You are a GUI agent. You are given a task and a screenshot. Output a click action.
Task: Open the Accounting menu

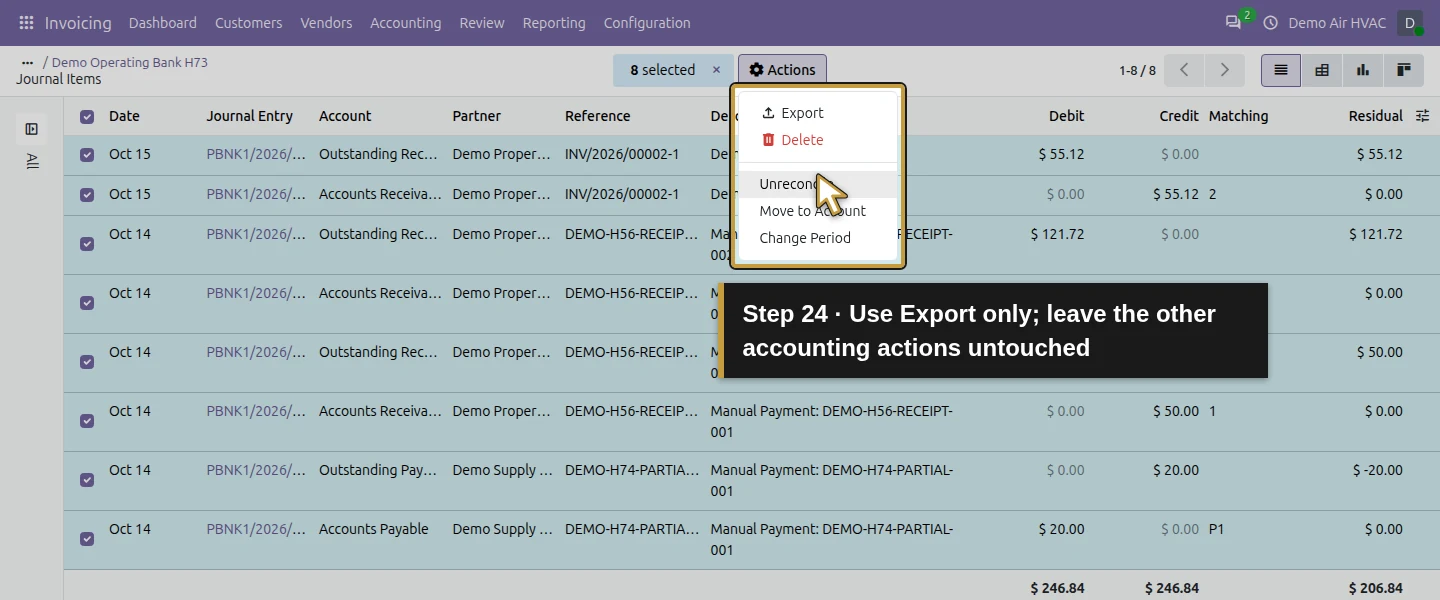tap(406, 22)
